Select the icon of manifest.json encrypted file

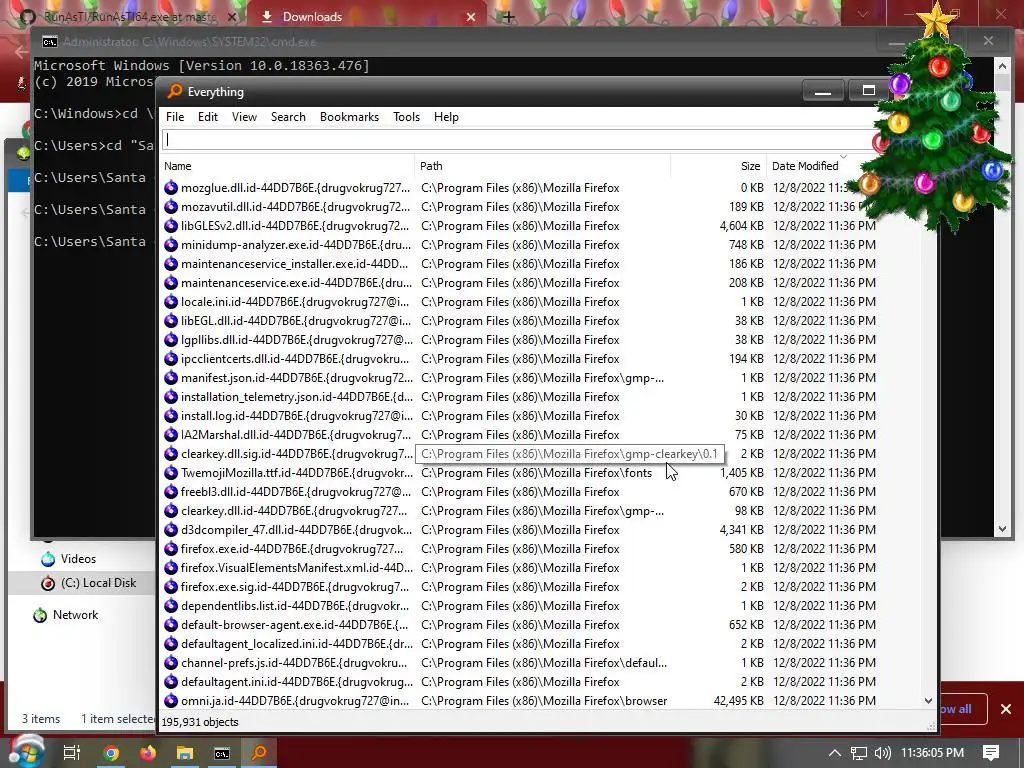coord(170,377)
